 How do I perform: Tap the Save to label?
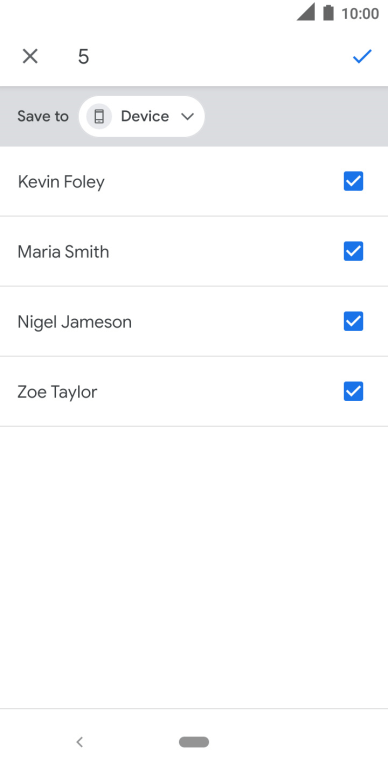[43, 116]
